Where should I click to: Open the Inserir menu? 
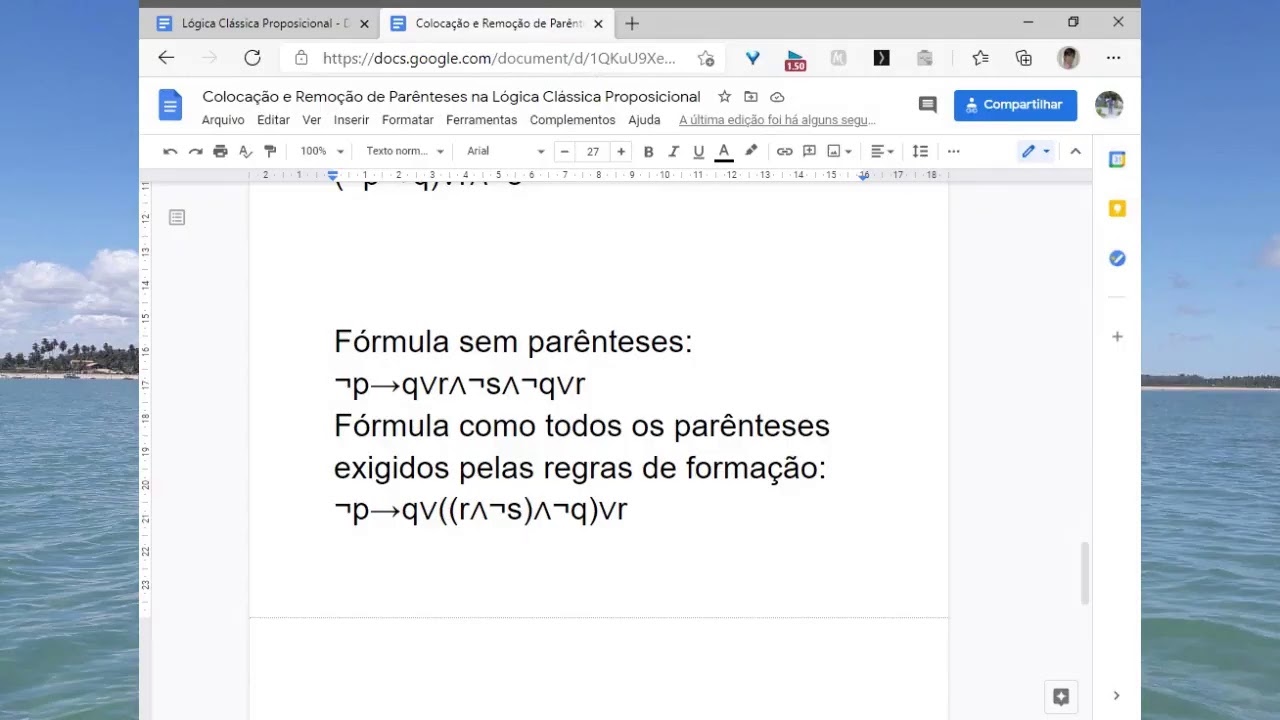click(351, 120)
